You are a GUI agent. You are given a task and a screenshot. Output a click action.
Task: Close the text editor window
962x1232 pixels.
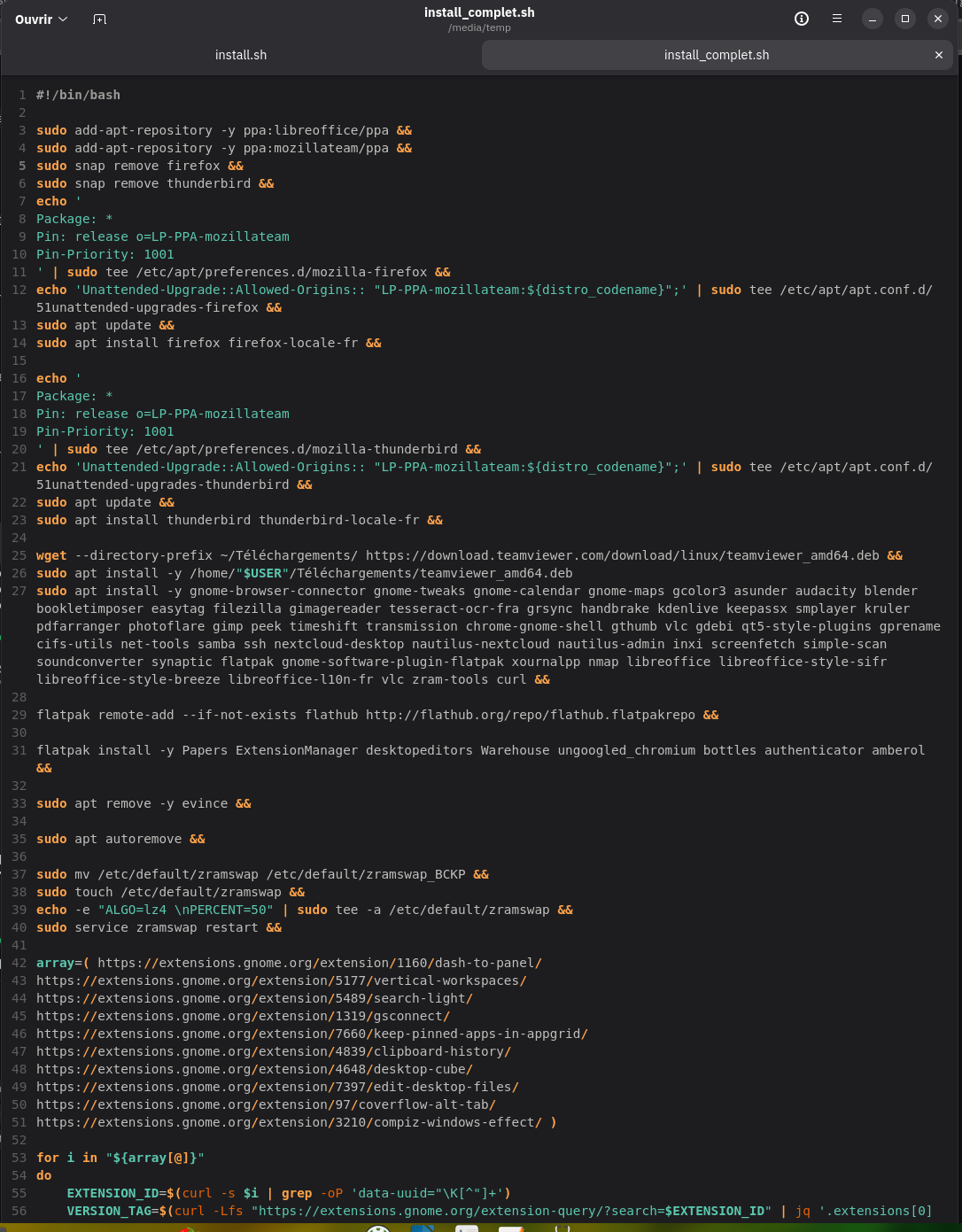tap(937, 19)
